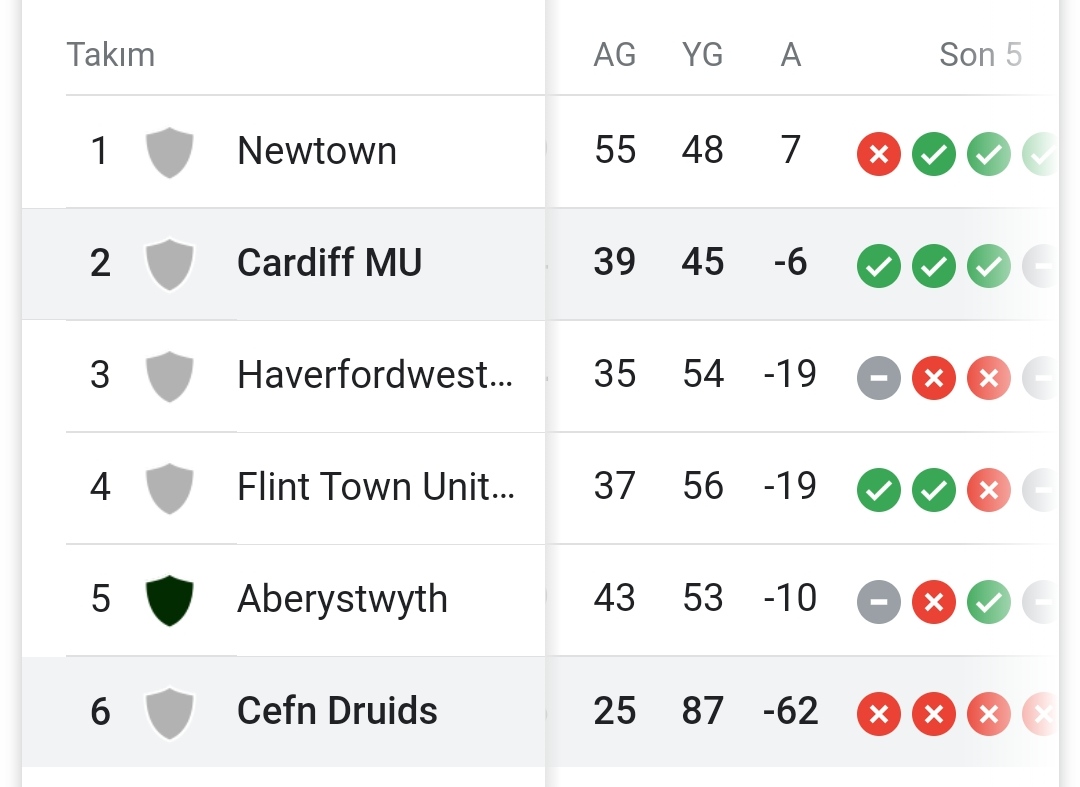Screen dimensions: 1080x787
Task: Select the Flint Town United row
Action: [x=540, y=488]
